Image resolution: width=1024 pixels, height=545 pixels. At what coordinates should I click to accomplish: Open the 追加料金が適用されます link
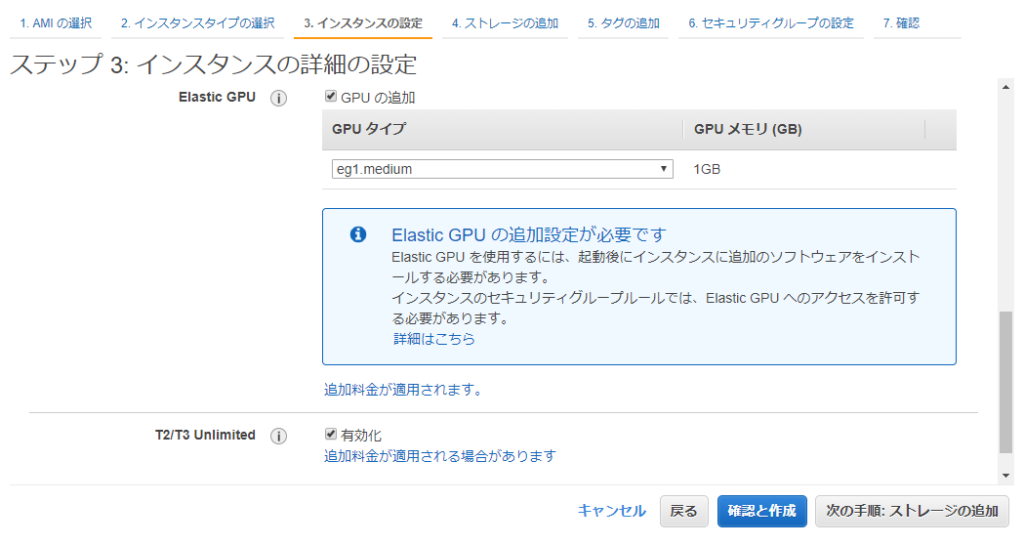click(x=403, y=390)
